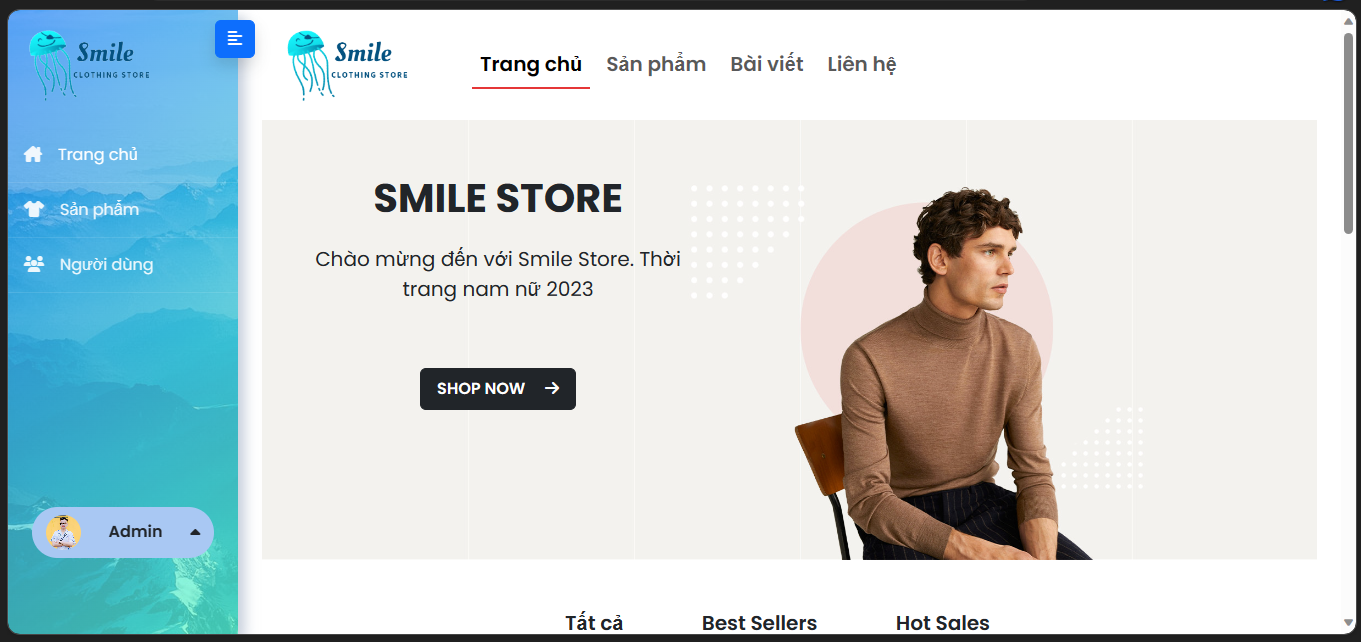This screenshot has height=642, width=1361.
Task: Click the shirt icon beside Sản phẩm
Action: tap(34, 209)
